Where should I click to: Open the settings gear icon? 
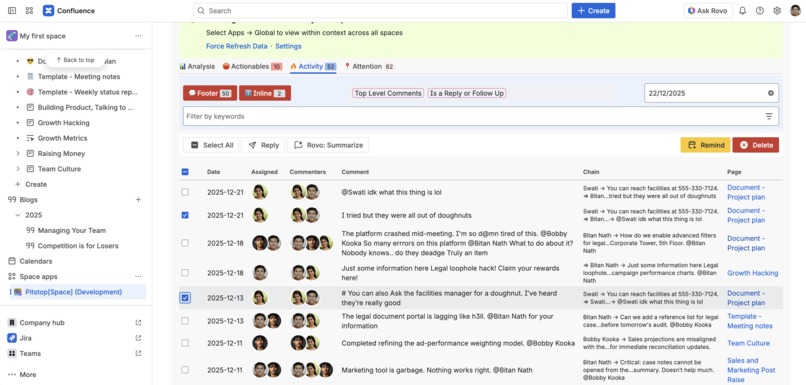click(x=777, y=10)
